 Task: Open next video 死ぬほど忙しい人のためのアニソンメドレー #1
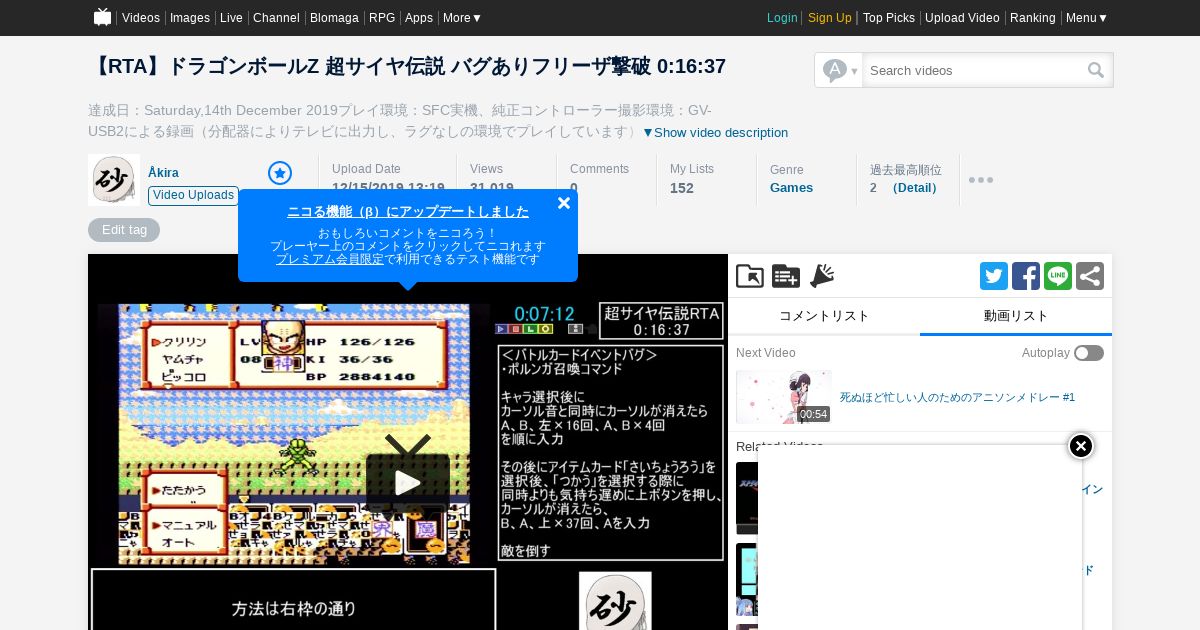[x=957, y=397]
